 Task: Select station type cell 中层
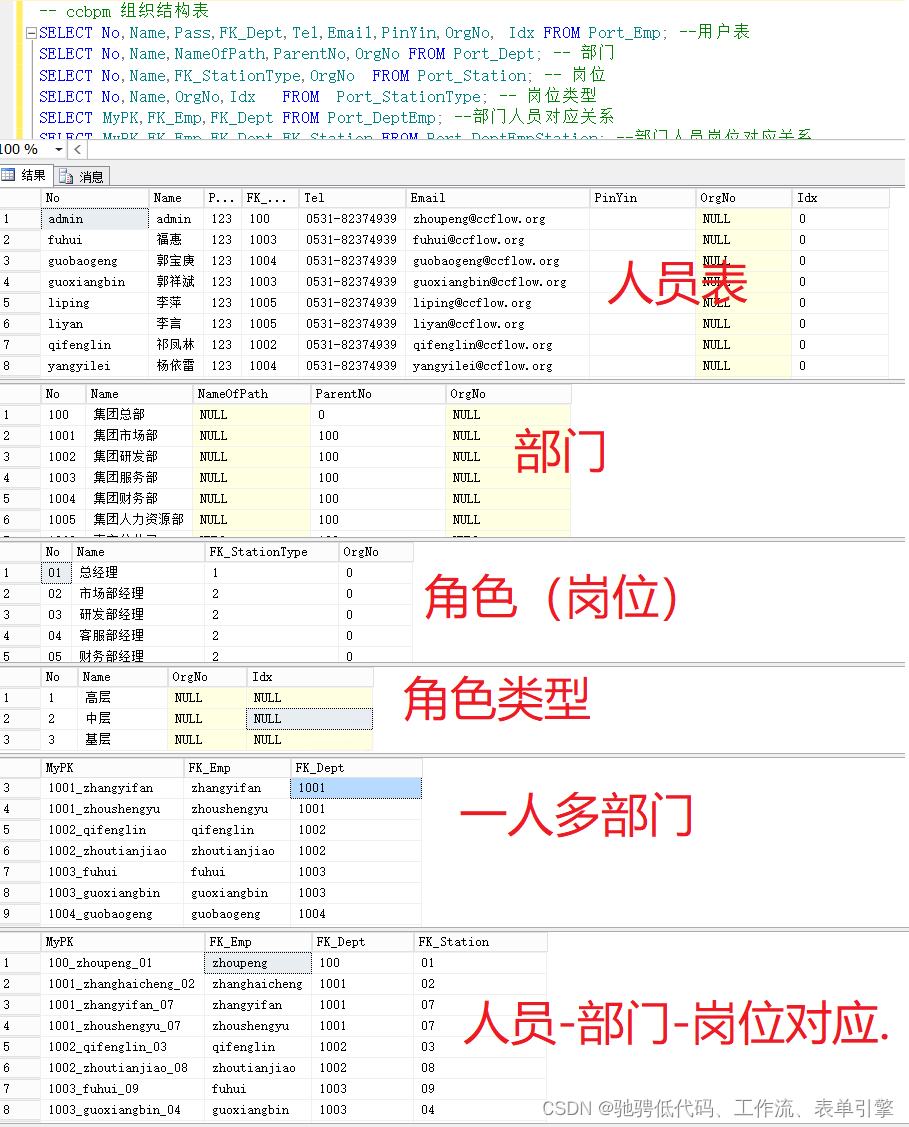(x=122, y=719)
